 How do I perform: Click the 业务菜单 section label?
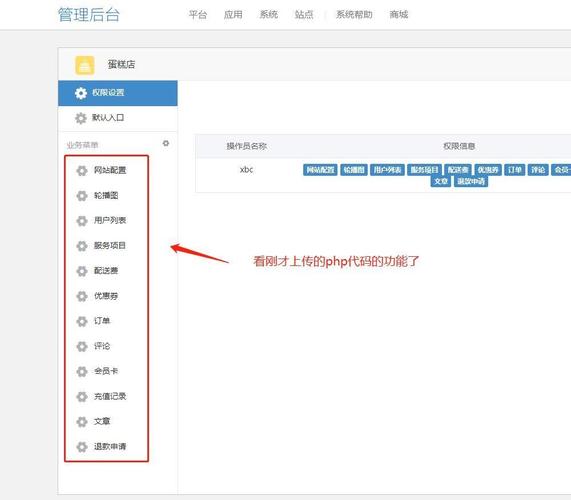pos(82,145)
